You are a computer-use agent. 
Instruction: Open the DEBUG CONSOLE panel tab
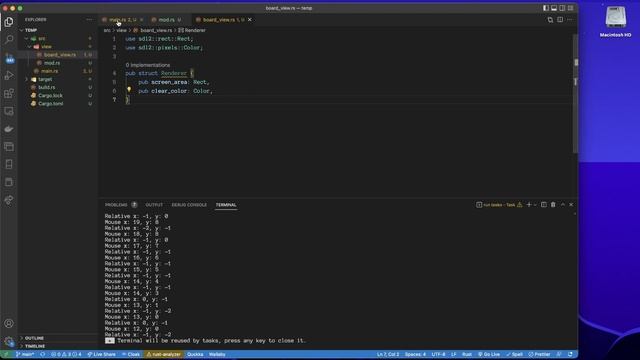[x=189, y=204]
